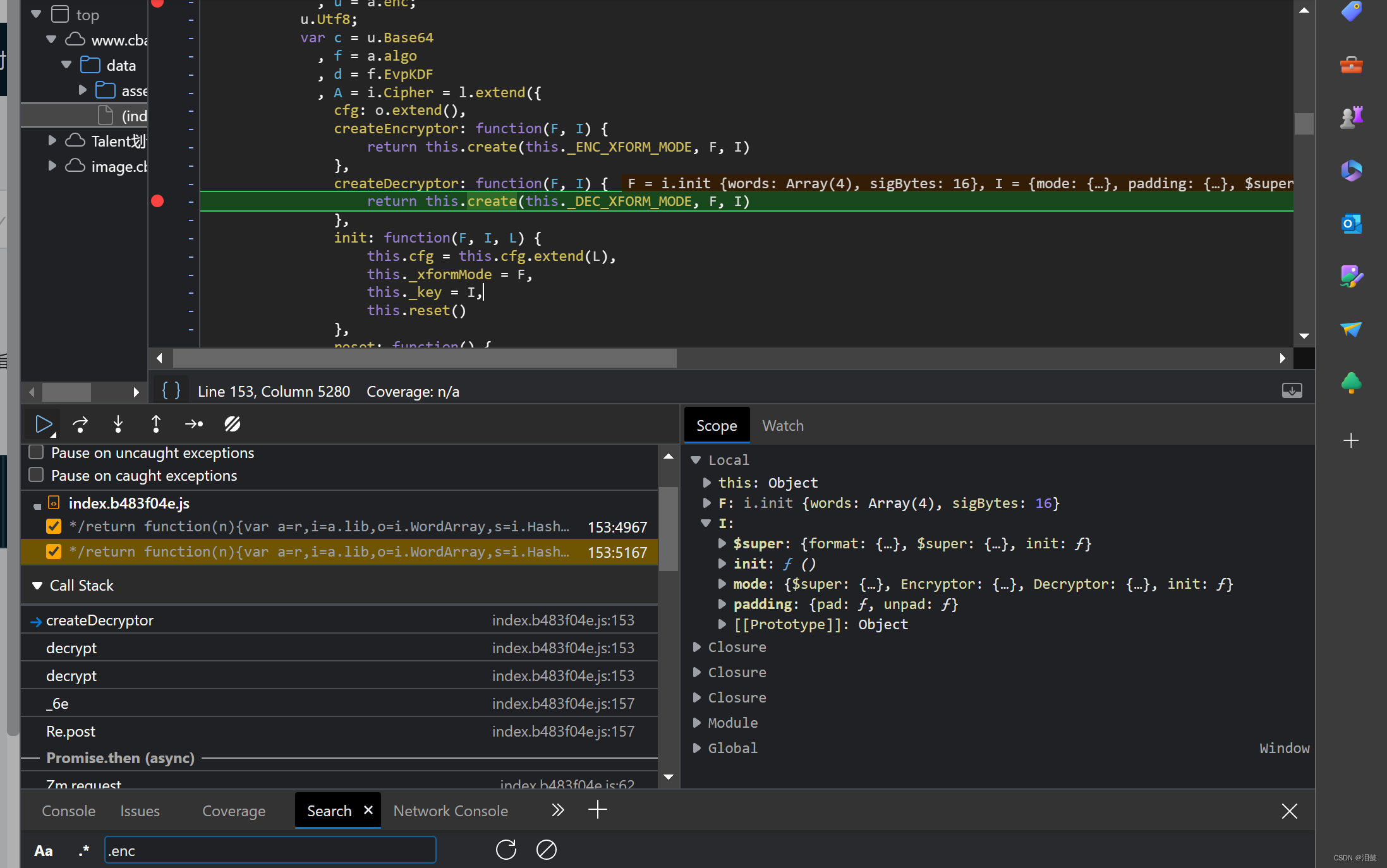
Task: Click the Deactivate all breakpoints icon
Action: (231, 424)
